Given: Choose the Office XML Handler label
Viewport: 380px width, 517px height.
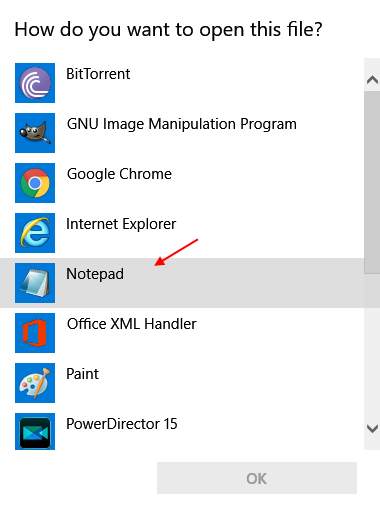Looking at the screenshot, I should coord(132,324).
